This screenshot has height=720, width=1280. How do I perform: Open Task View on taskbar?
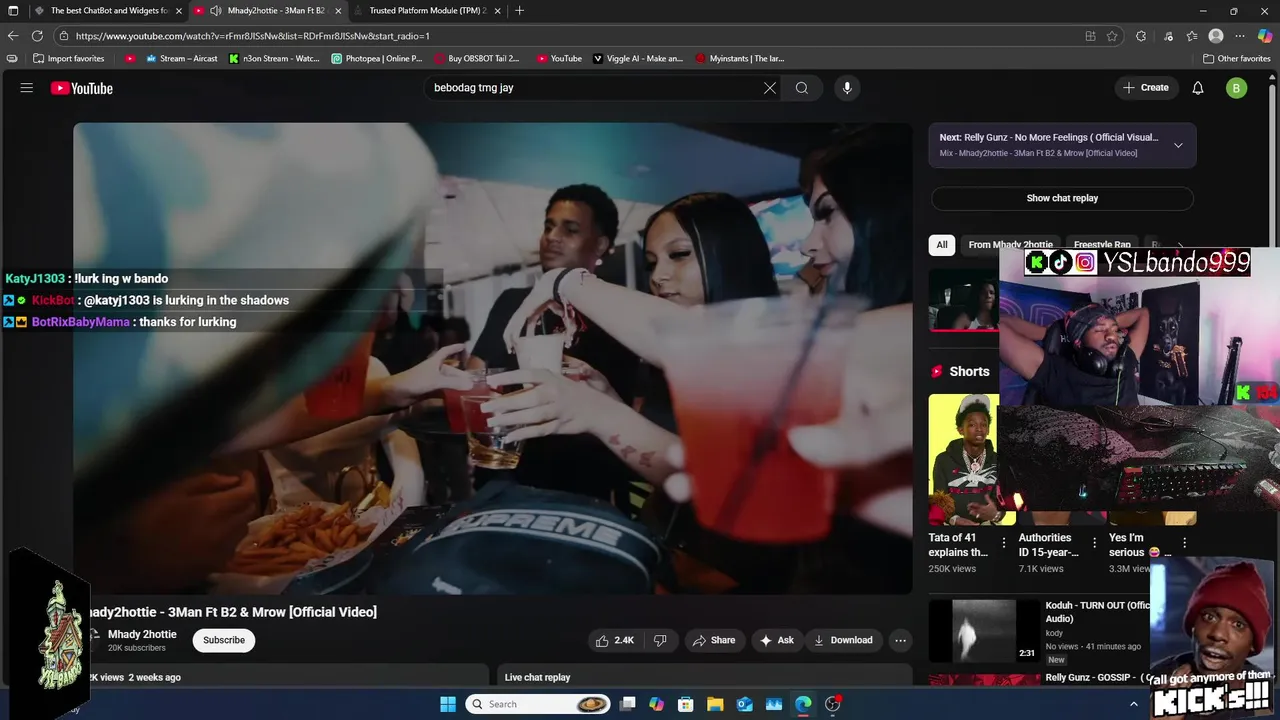(x=627, y=704)
